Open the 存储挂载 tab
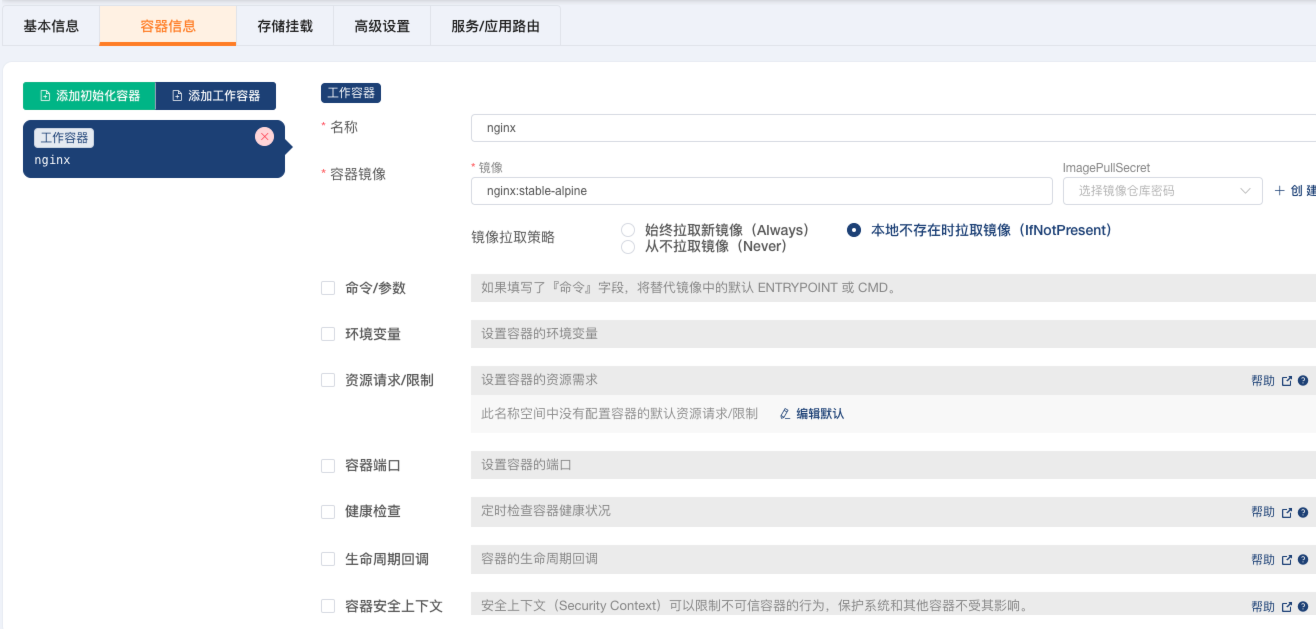Viewport: 1316px width, 629px height. [x=285, y=26]
